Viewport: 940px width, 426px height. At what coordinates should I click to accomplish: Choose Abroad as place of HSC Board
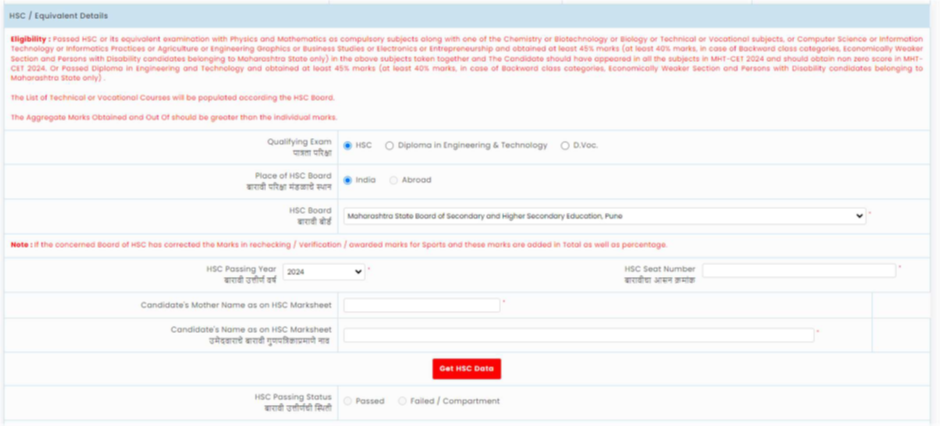393,180
